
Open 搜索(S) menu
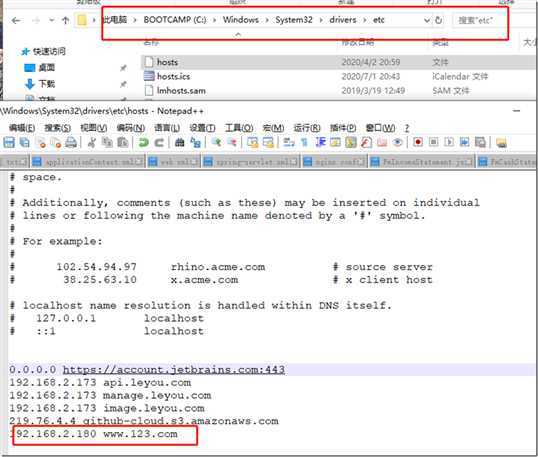point(58,128)
